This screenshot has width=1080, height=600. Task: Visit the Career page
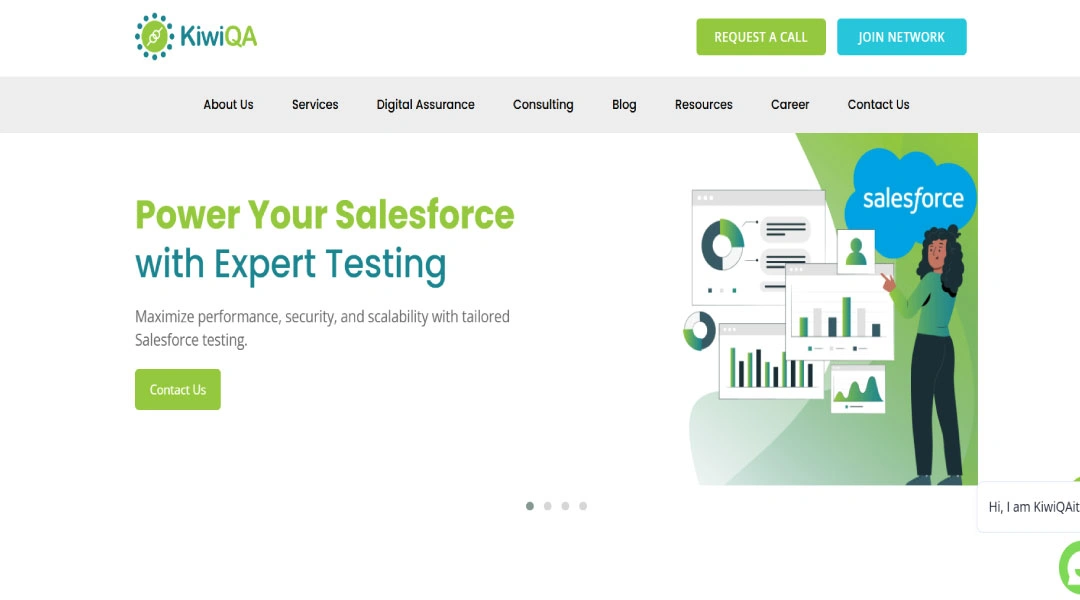pyautogui.click(x=790, y=105)
